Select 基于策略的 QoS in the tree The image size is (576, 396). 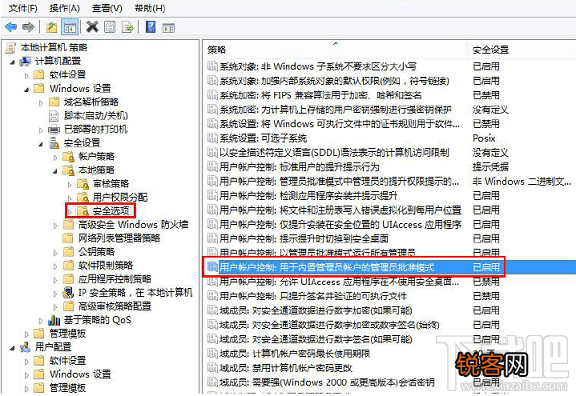coord(97,320)
